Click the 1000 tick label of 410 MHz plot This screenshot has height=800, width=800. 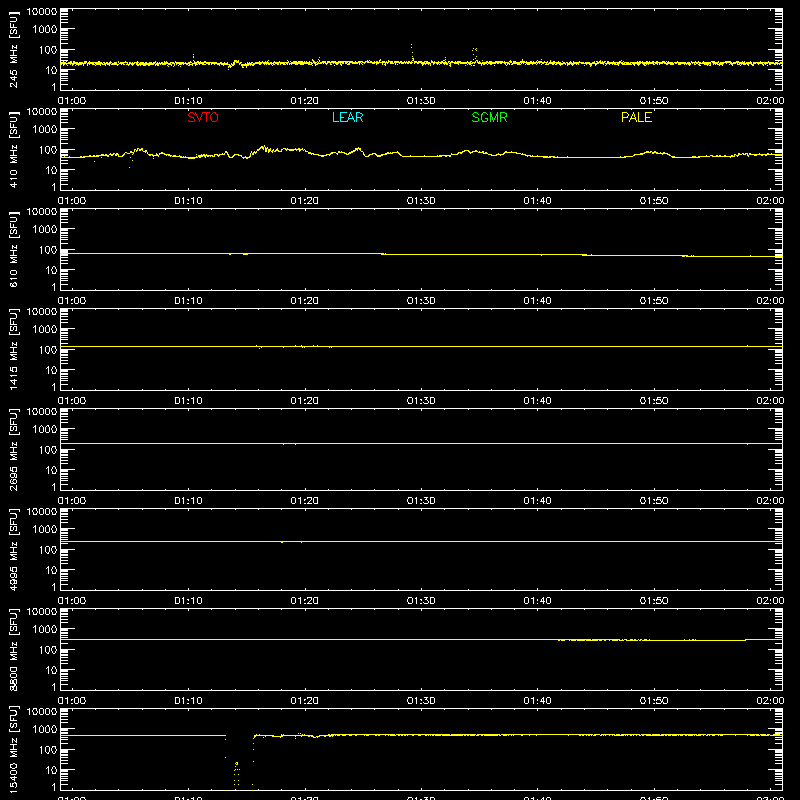tap(45, 130)
